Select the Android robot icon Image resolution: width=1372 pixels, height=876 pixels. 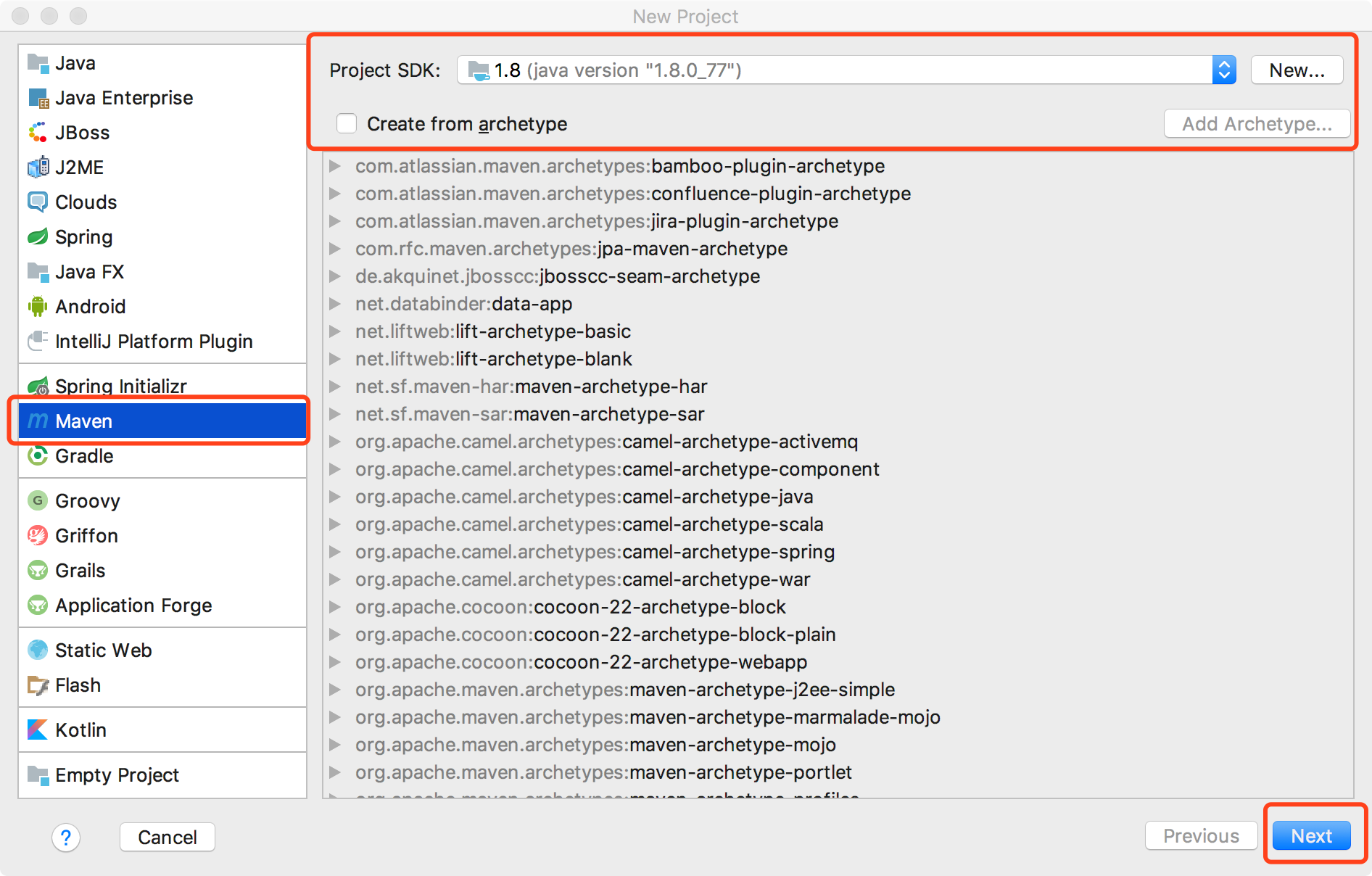click(x=38, y=307)
